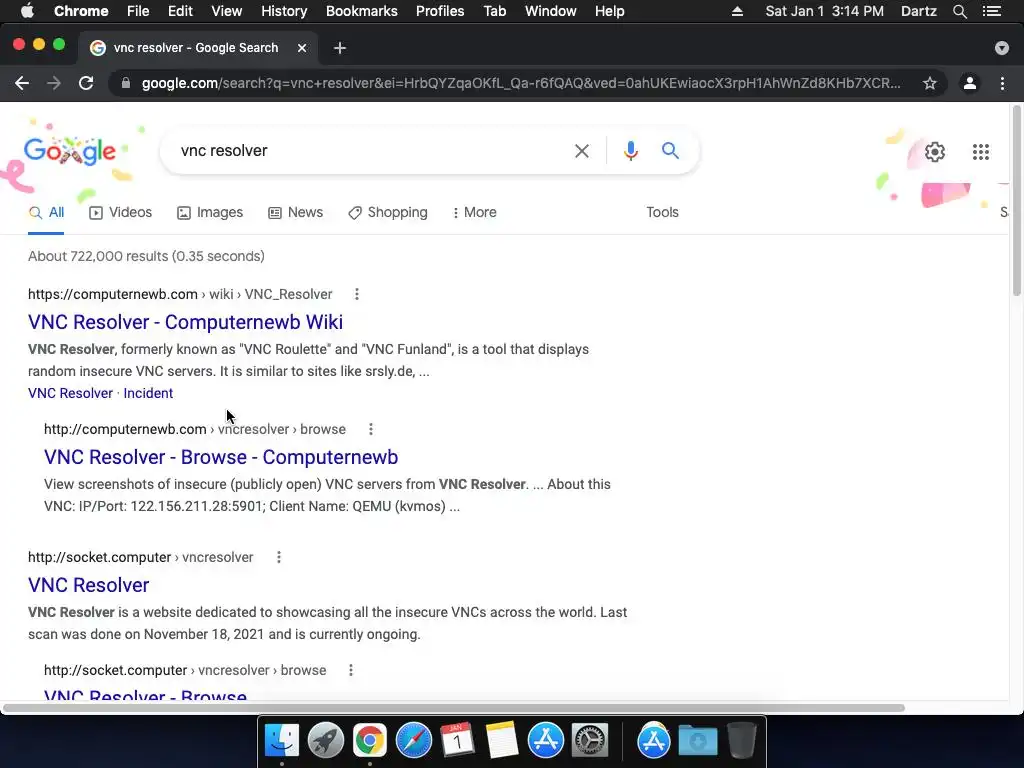
Task: Switch to News results
Action: pyautogui.click(x=295, y=212)
